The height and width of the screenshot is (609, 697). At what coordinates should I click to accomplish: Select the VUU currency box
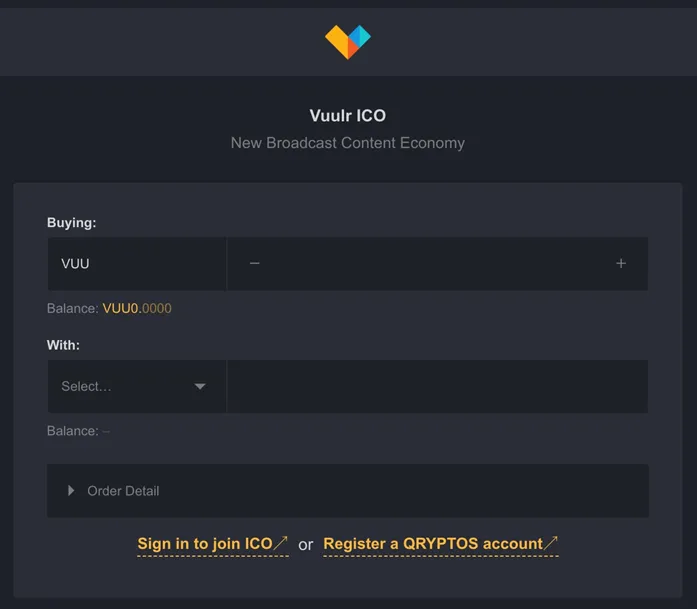(x=137, y=264)
